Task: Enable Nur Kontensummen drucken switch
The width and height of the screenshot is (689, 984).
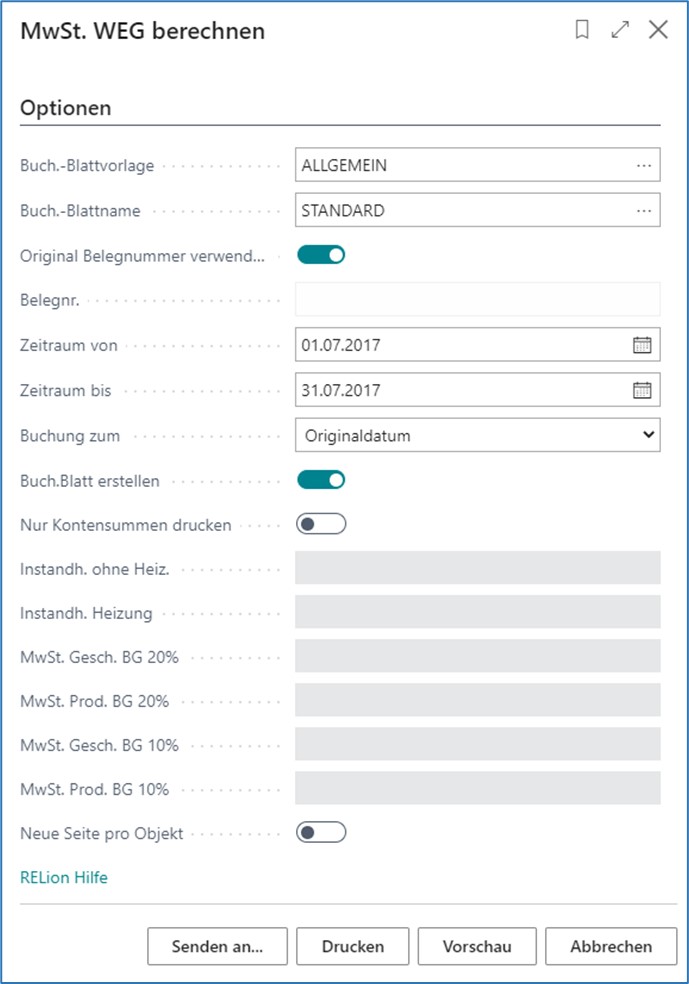Action: point(321,524)
